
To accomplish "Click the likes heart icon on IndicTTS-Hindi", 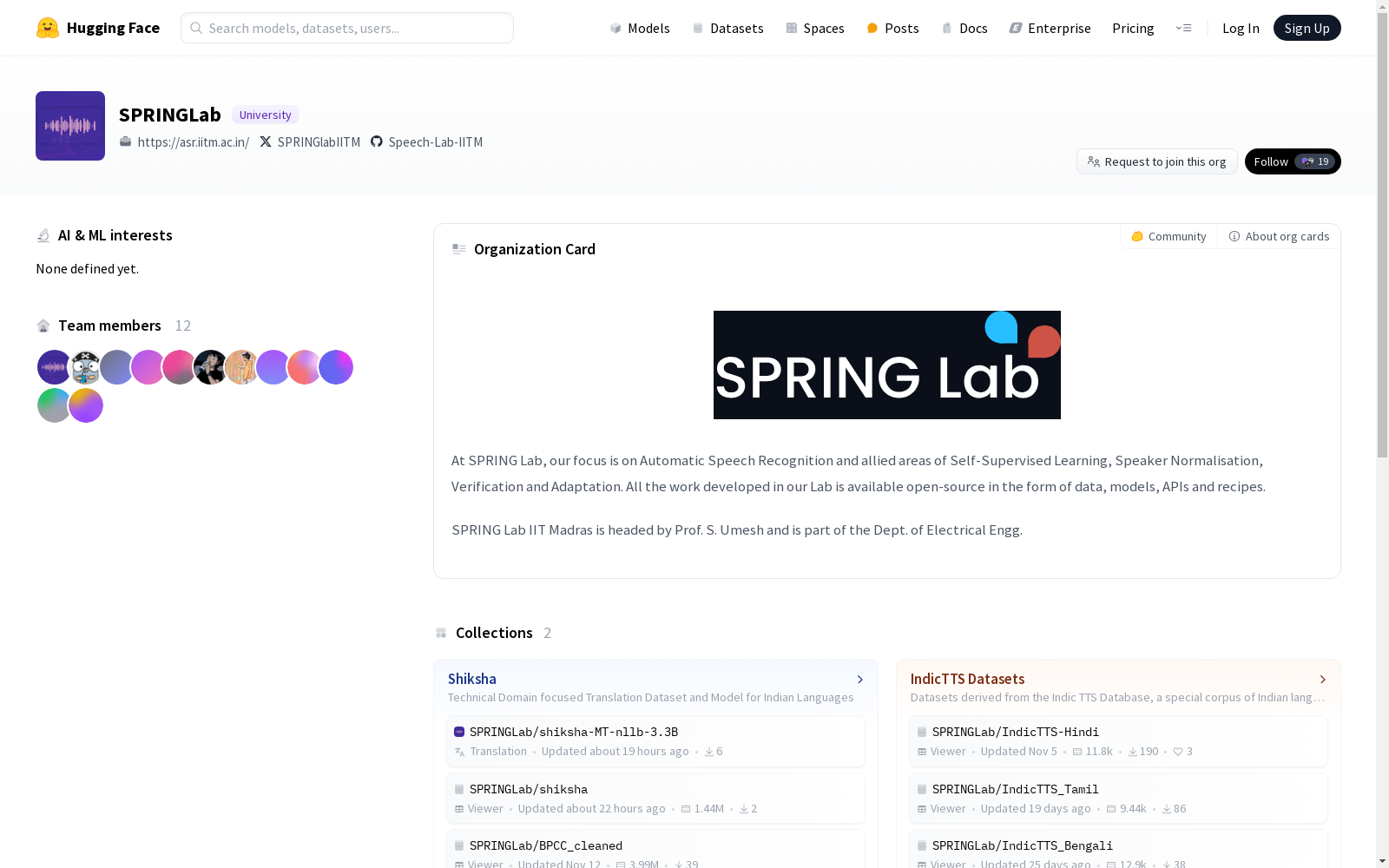I will click(x=1178, y=752).
